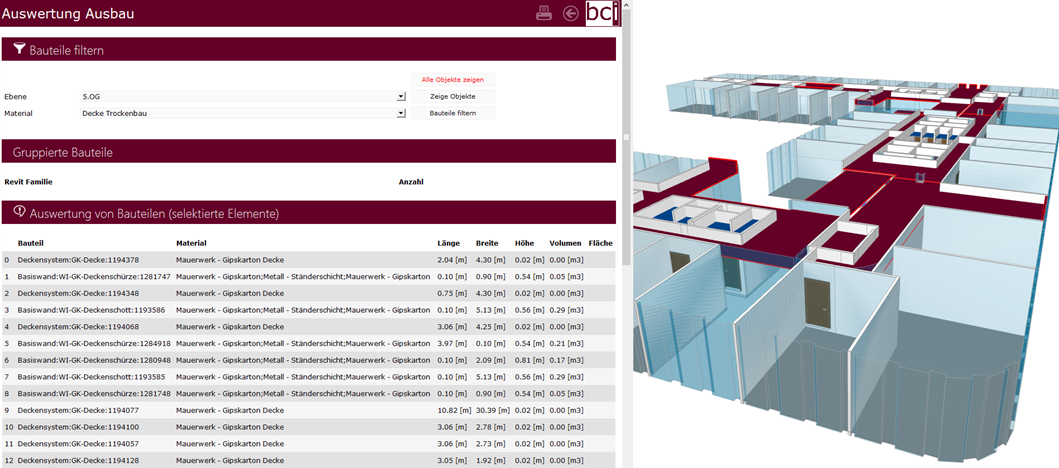Select row Deckensystem:GK-Decke:1194378
Screen dimensions: 1059x468
pyautogui.click(x=309, y=259)
